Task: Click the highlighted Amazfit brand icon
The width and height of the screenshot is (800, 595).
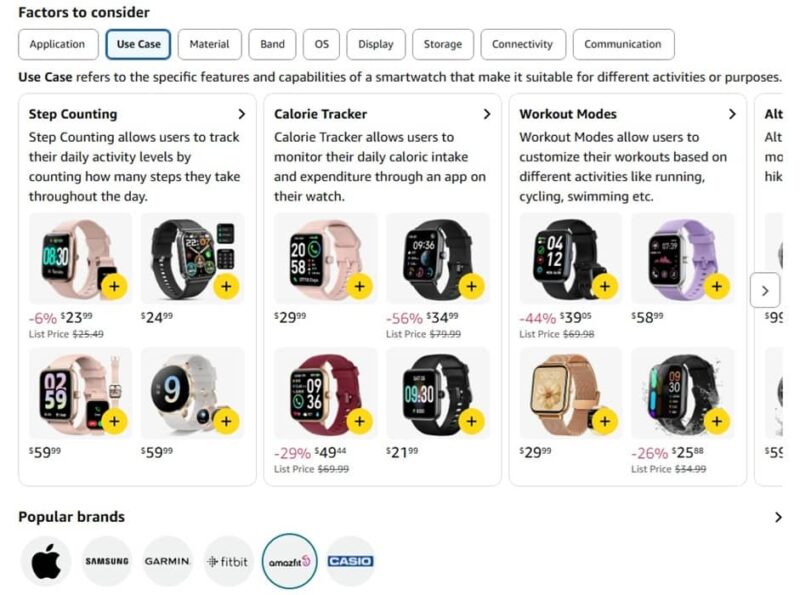Action: point(289,561)
